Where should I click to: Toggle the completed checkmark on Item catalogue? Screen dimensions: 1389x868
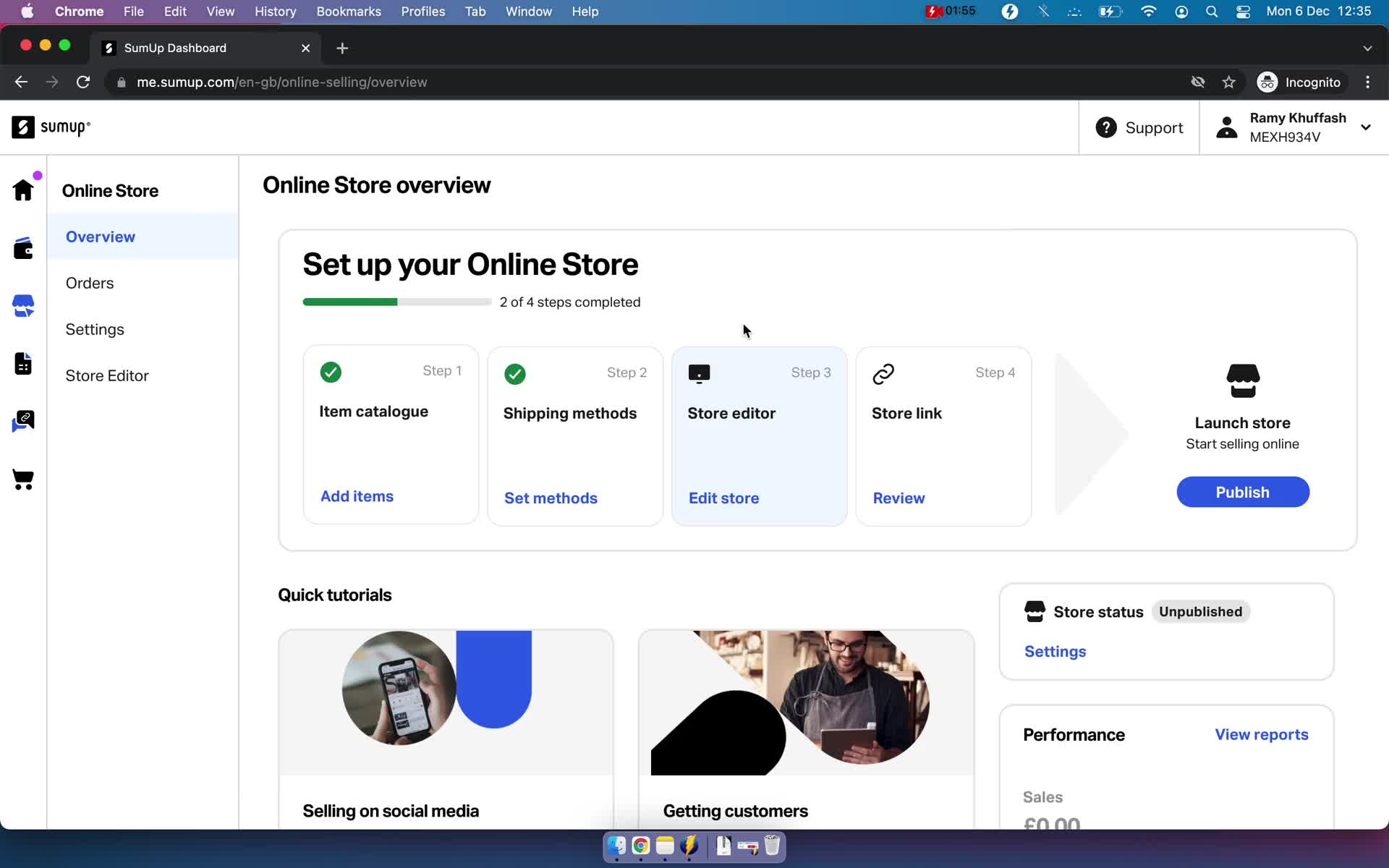click(x=332, y=372)
